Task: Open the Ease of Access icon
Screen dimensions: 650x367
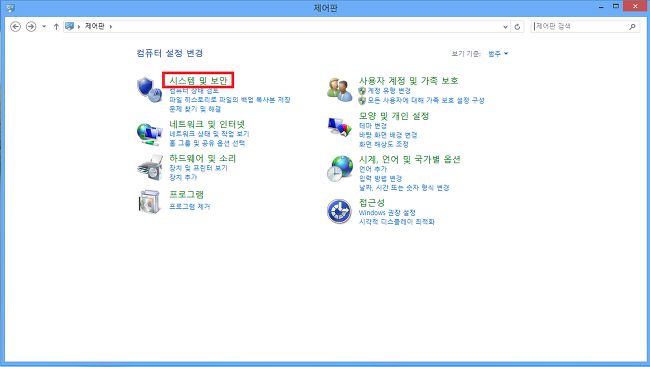Action: pos(339,211)
